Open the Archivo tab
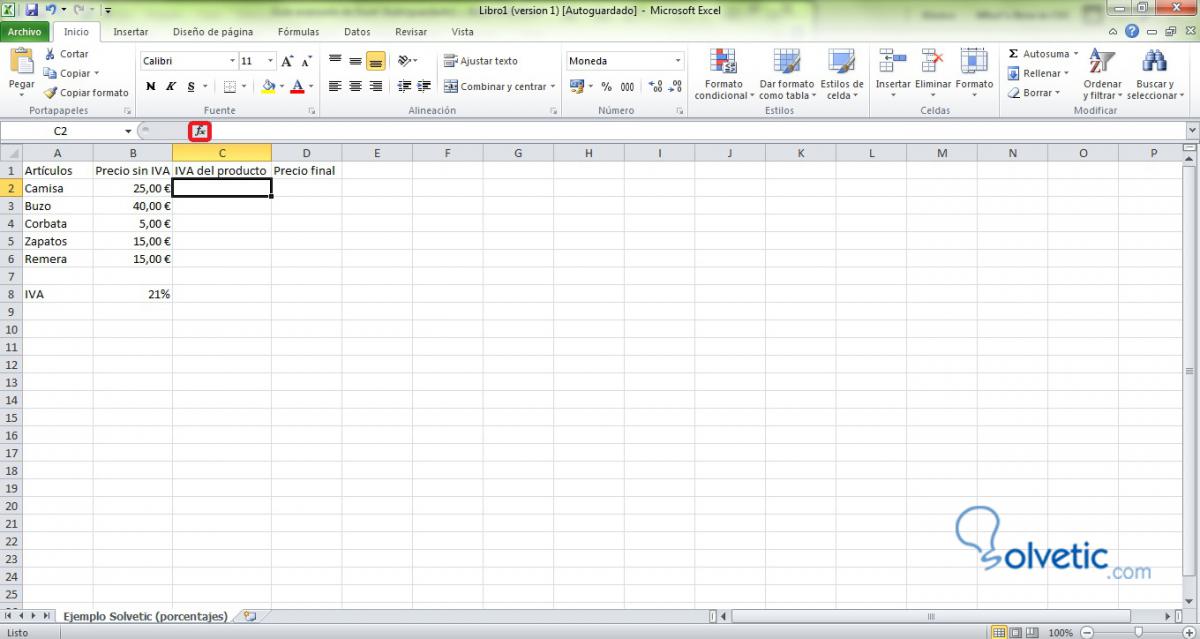This screenshot has width=1200, height=639. (24, 32)
